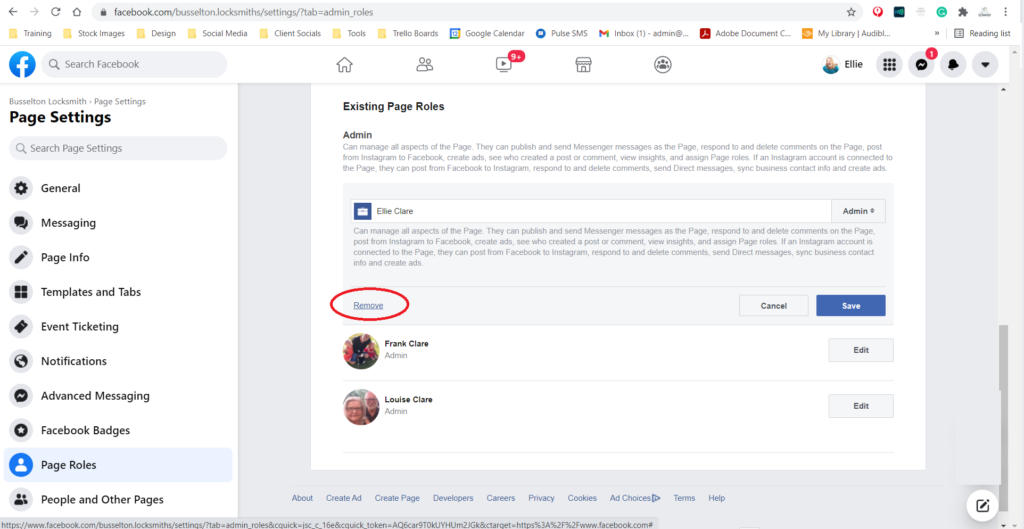
Task: Open Advanced Messaging settings
Action: coord(118,396)
